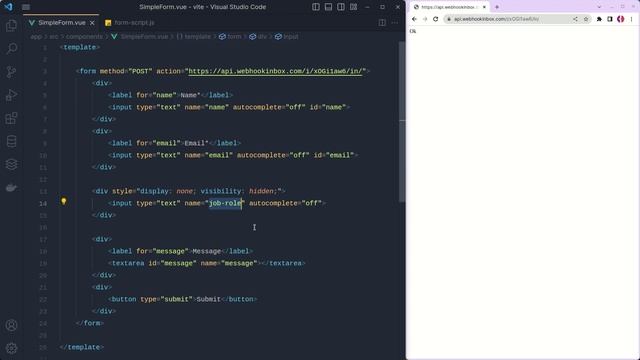Open a new tab in Chrome
The image size is (640, 360).
[x=497, y=7]
